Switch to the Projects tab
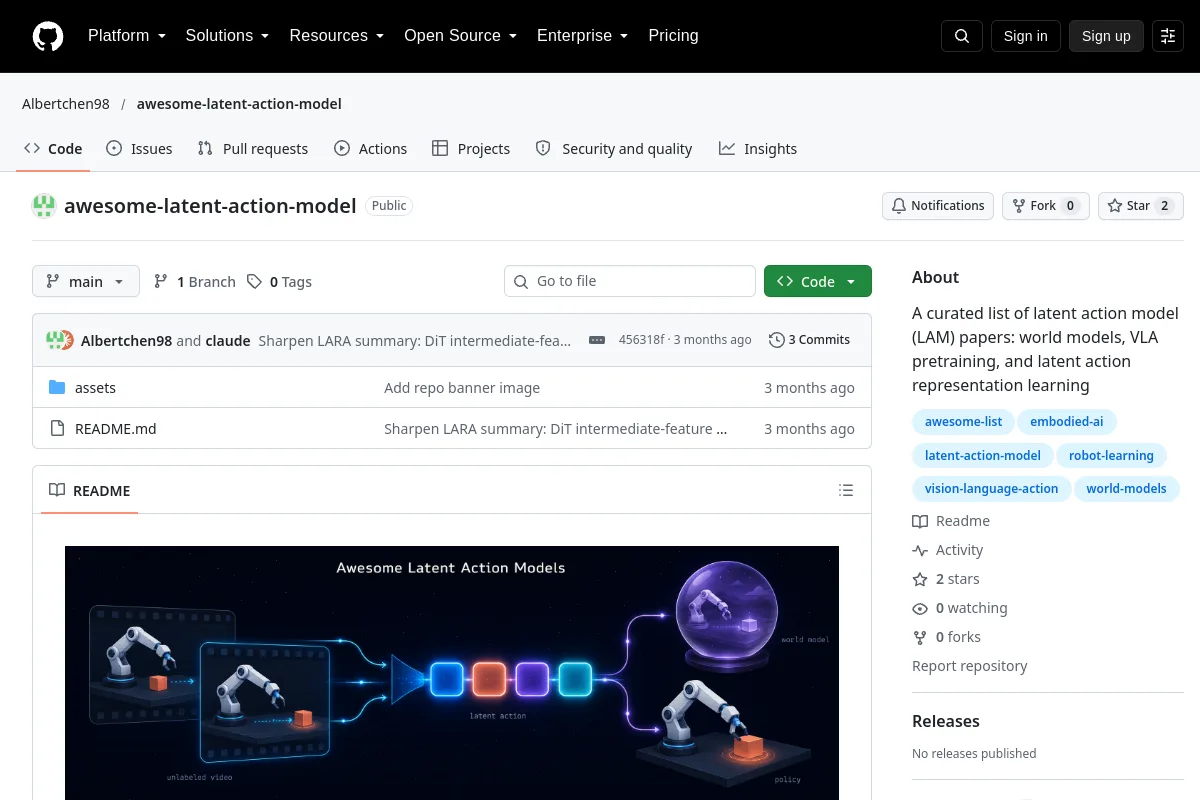1200x800 pixels. click(x=471, y=149)
